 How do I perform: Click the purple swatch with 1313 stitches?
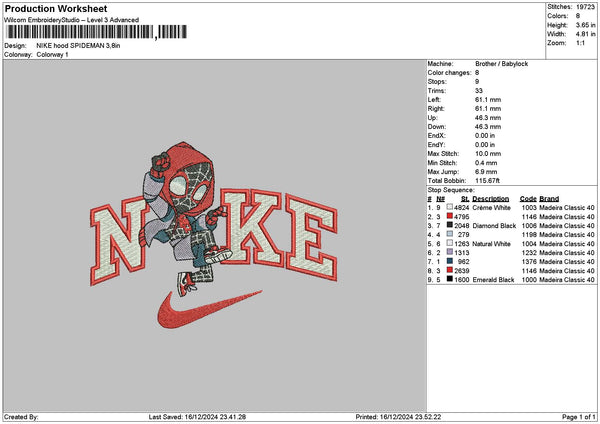[x=450, y=252]
